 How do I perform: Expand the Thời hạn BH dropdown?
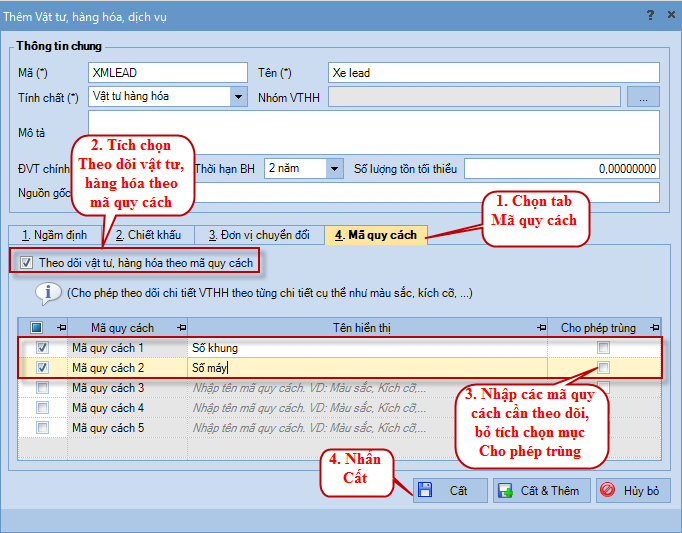click(335, 169)
